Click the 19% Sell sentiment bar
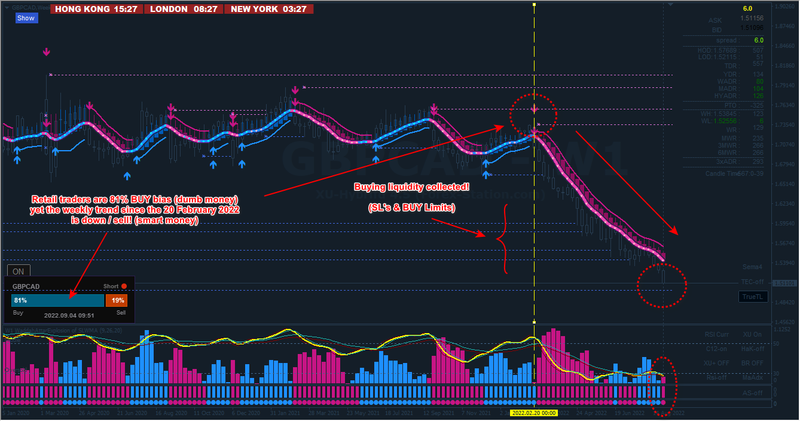Image resolution: width=800 pixels, height=421 pixels. click(116, 301)
